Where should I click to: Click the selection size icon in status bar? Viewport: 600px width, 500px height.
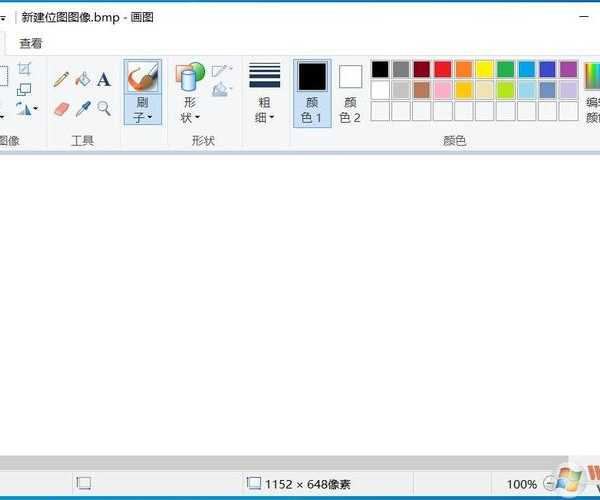point(83,483)
